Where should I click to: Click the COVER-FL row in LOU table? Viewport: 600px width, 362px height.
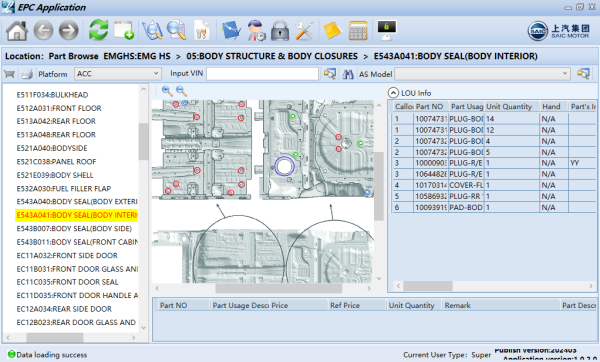coord(494,185)
